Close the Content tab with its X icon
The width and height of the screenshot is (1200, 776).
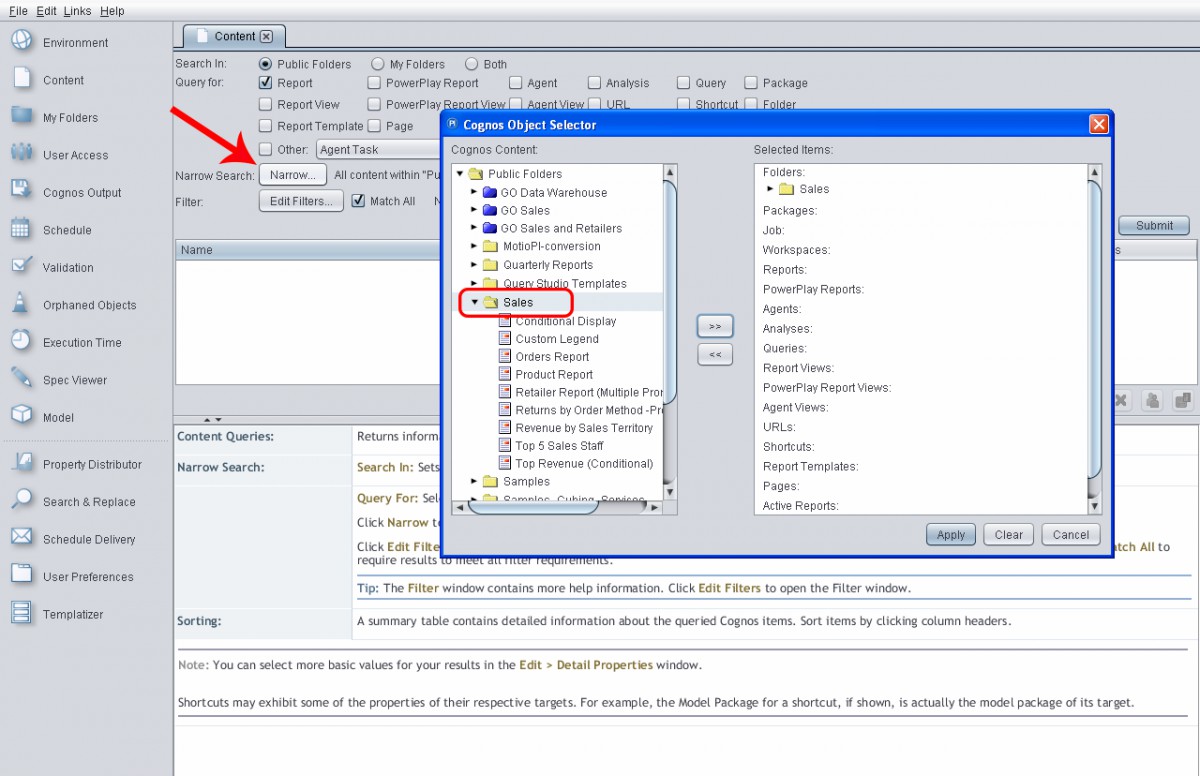(x=266, y=37)
